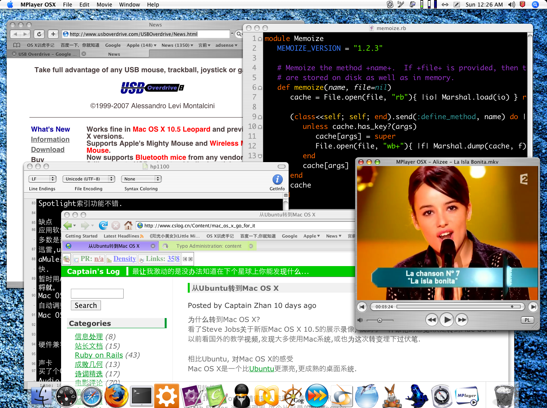Skip to next track in MPlayer
Viewport: 547px width, 408px height.
click(x=533, y=307)
